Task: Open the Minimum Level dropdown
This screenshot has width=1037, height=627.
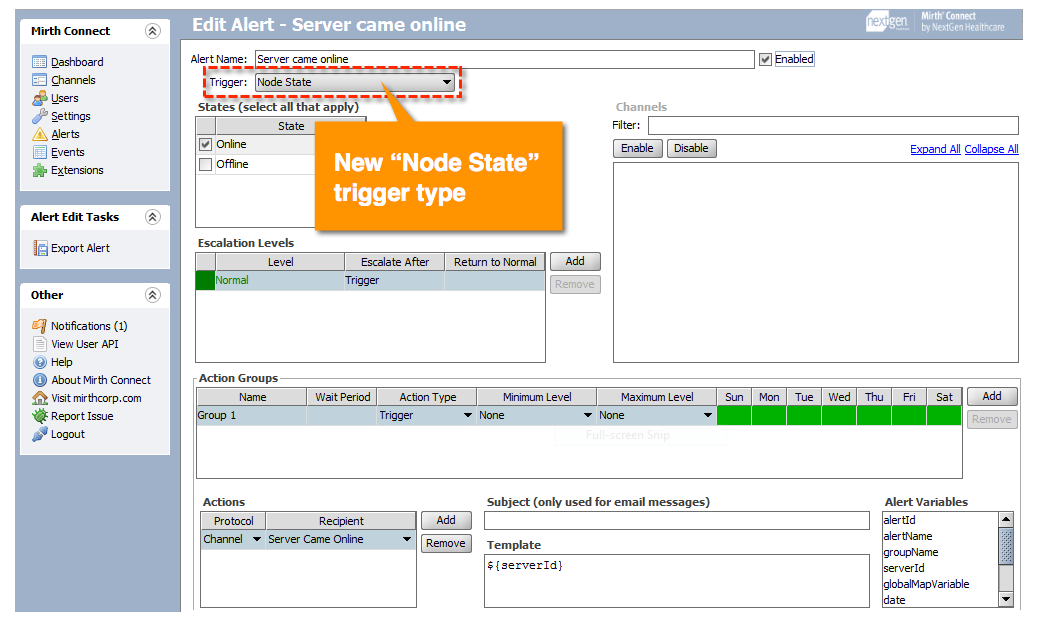Action: pyautogui.click(x=536, y=415)
